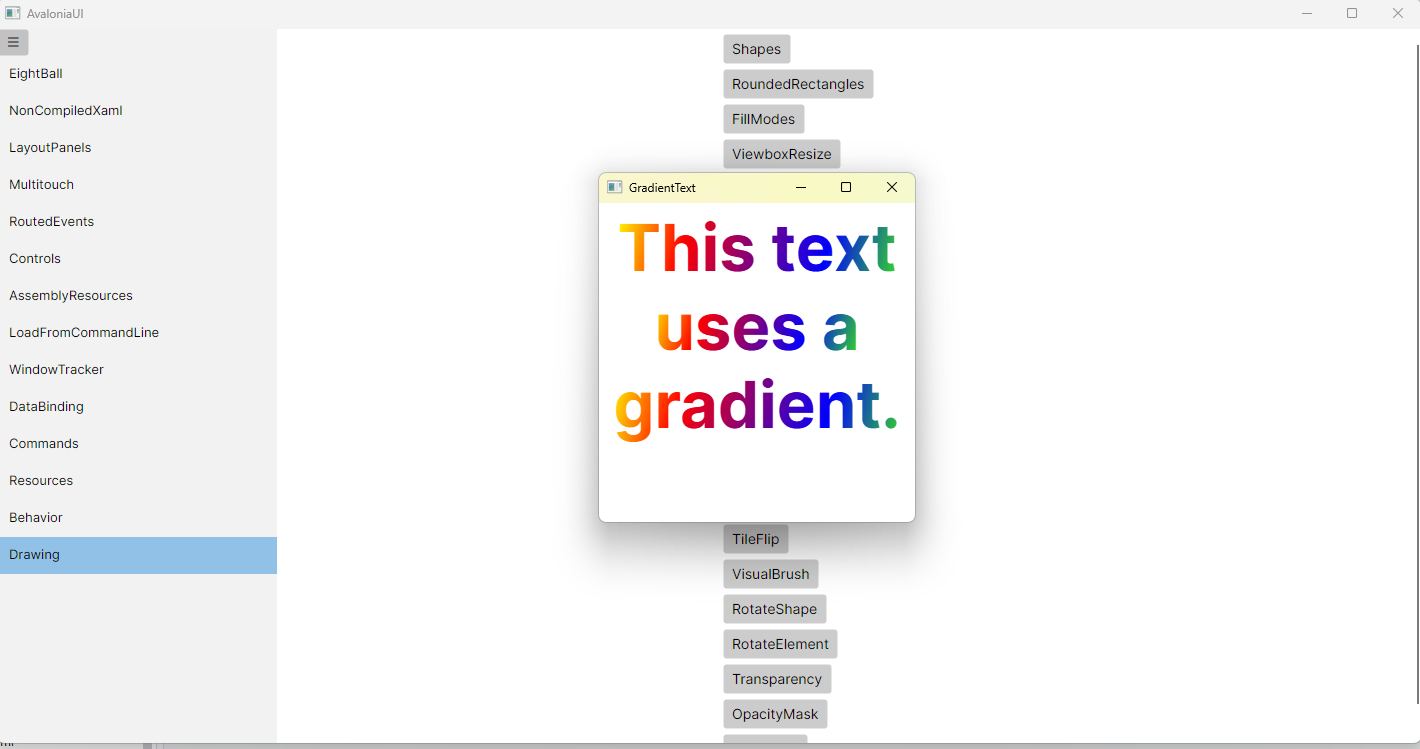Image resolution: width=1420 pixels, height=749 pixels.
Task: Close the GradientText window
Action: (892, 187)
